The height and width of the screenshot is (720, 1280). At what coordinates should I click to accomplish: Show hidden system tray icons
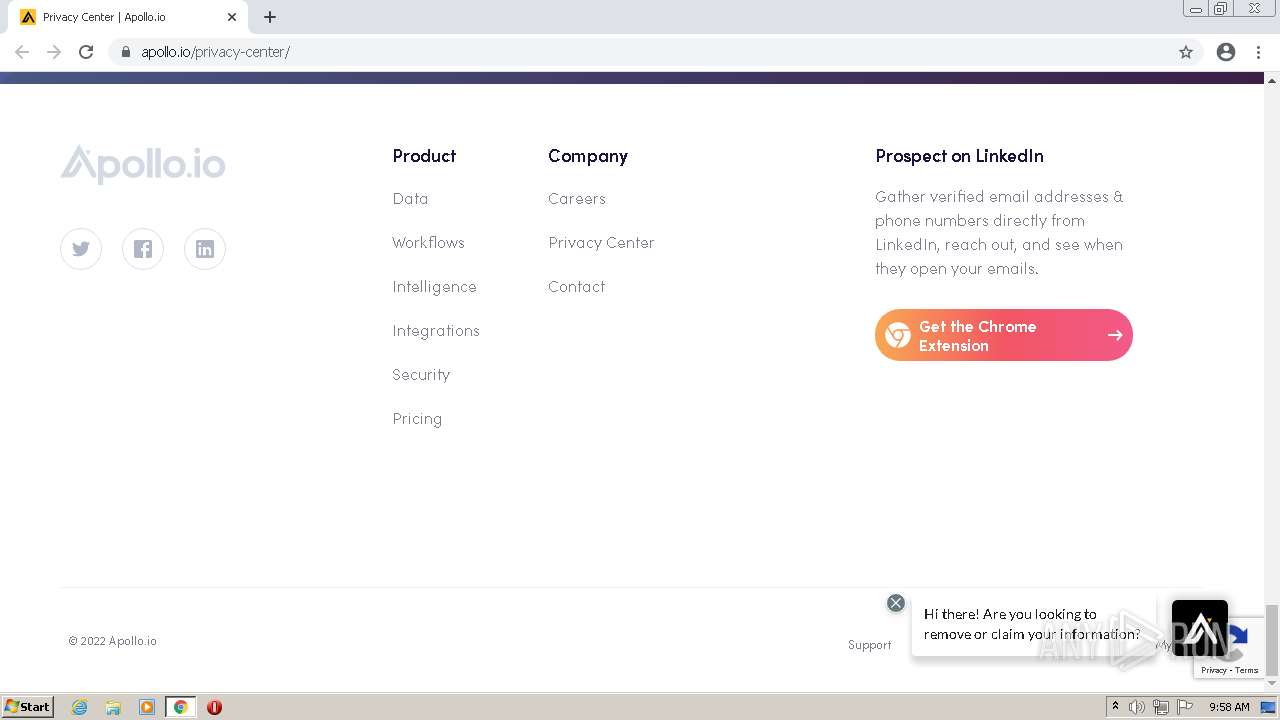point(1115,707)
